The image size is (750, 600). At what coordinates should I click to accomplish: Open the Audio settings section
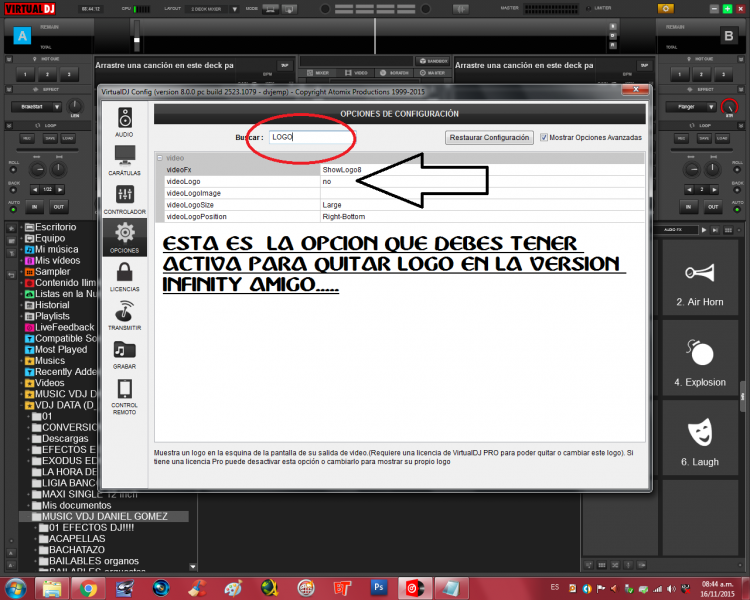tap(124, 122)
